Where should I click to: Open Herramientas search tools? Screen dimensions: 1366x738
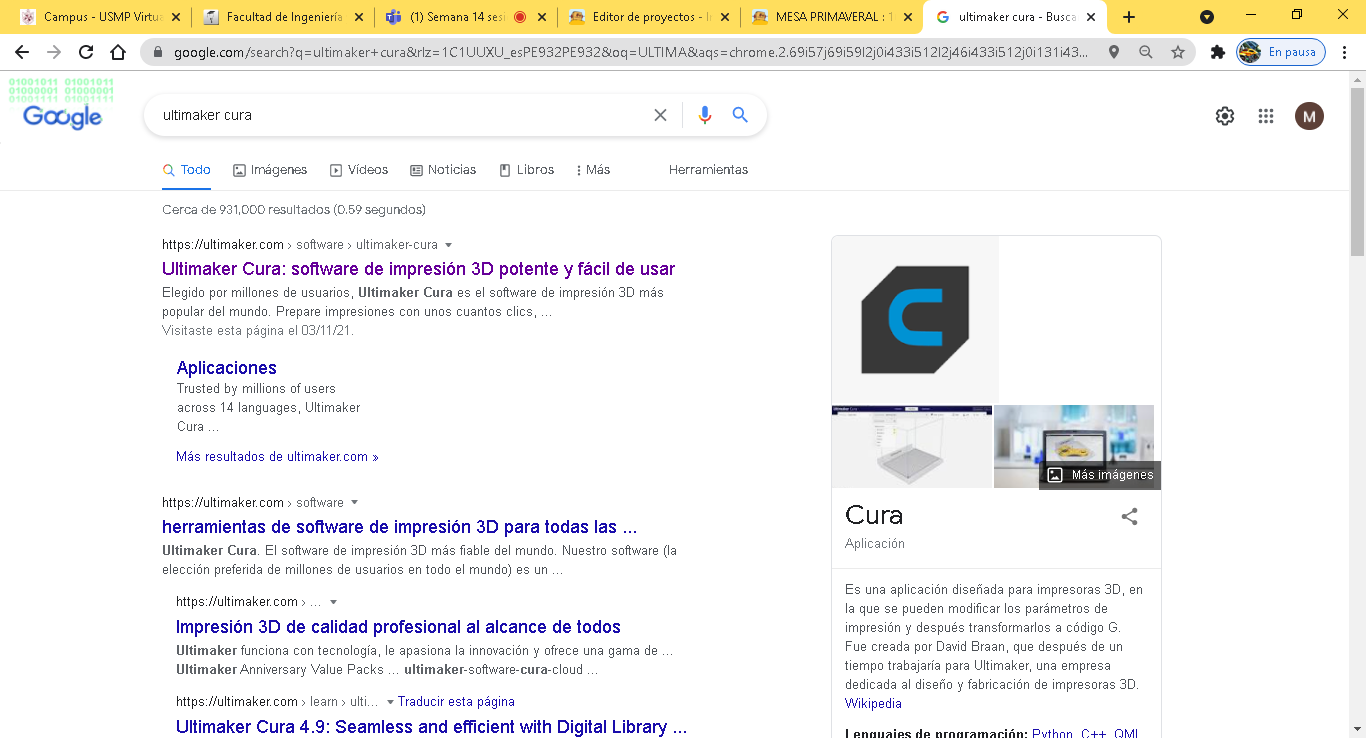click(x=708, y=170)
